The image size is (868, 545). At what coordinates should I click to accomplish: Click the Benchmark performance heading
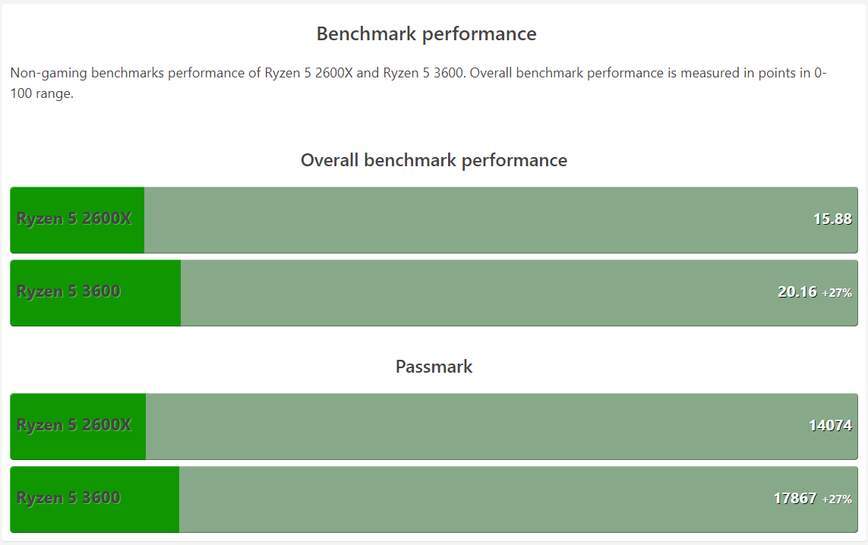pos(426,34)
